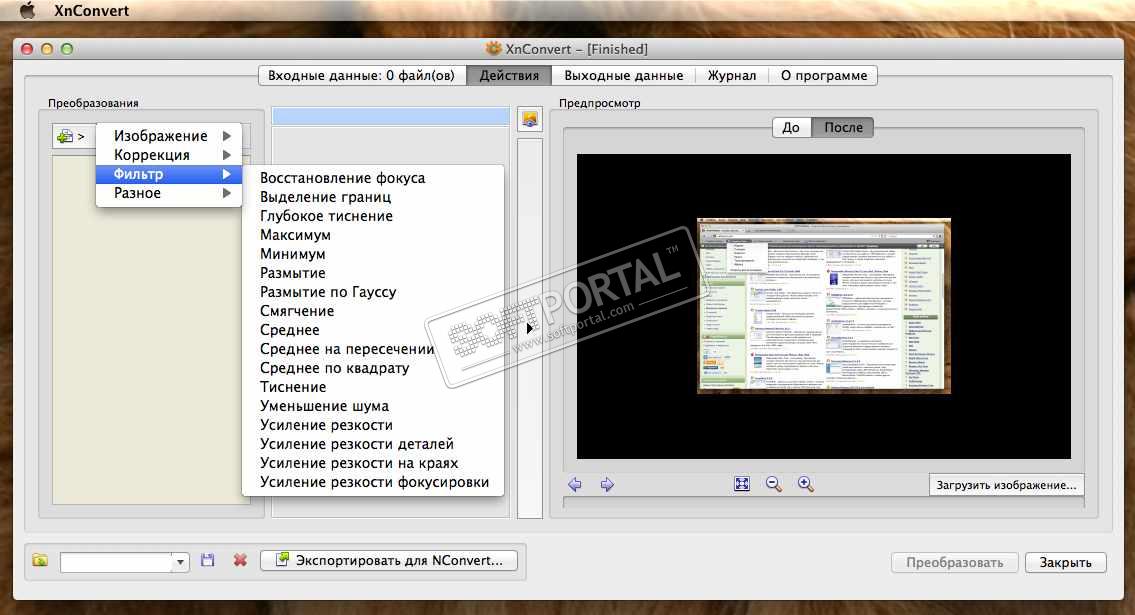
Task: Choose Усиление резкости деталей filter
Action: coord(373,444)
